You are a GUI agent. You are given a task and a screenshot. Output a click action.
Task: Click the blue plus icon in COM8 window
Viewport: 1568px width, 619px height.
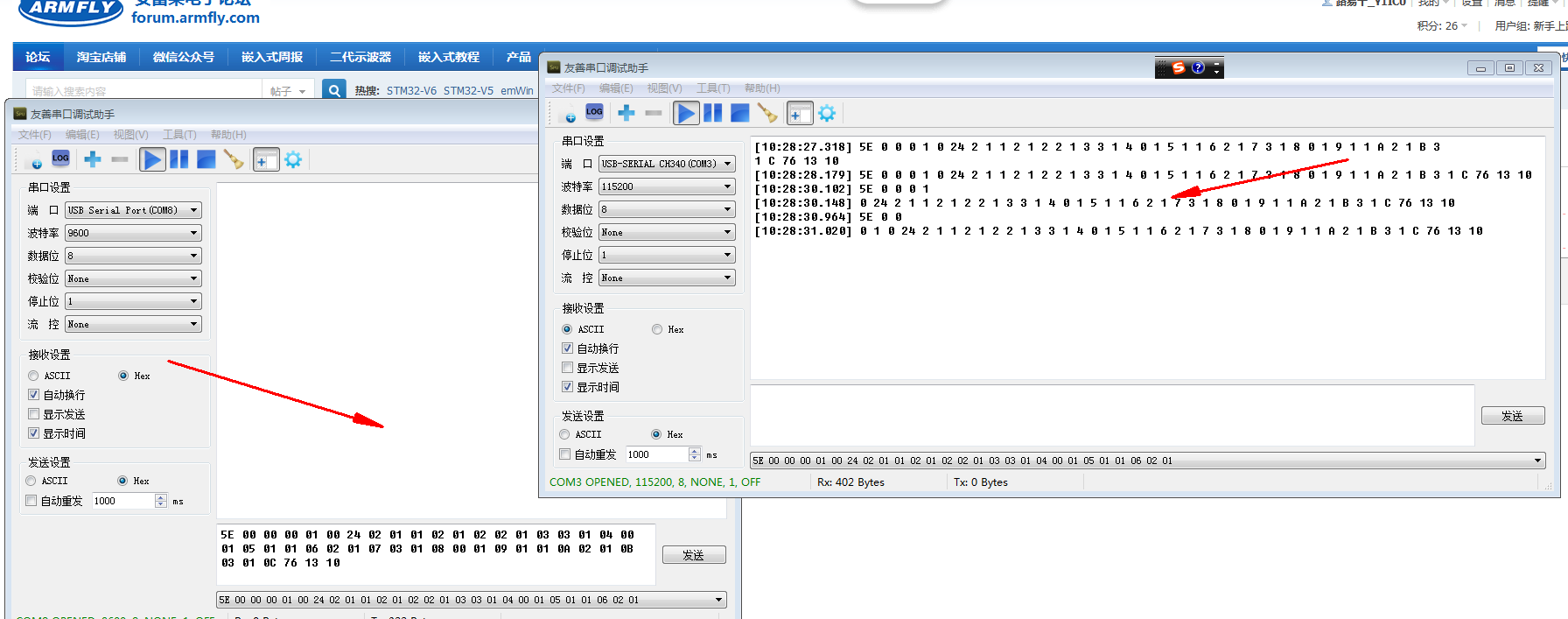93,159
